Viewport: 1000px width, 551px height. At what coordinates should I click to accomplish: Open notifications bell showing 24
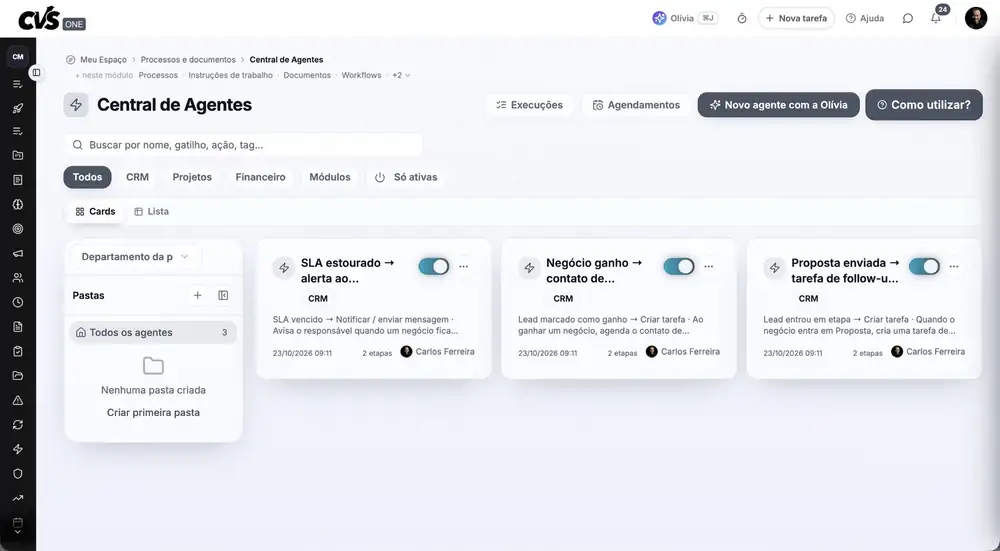(936, 18)
